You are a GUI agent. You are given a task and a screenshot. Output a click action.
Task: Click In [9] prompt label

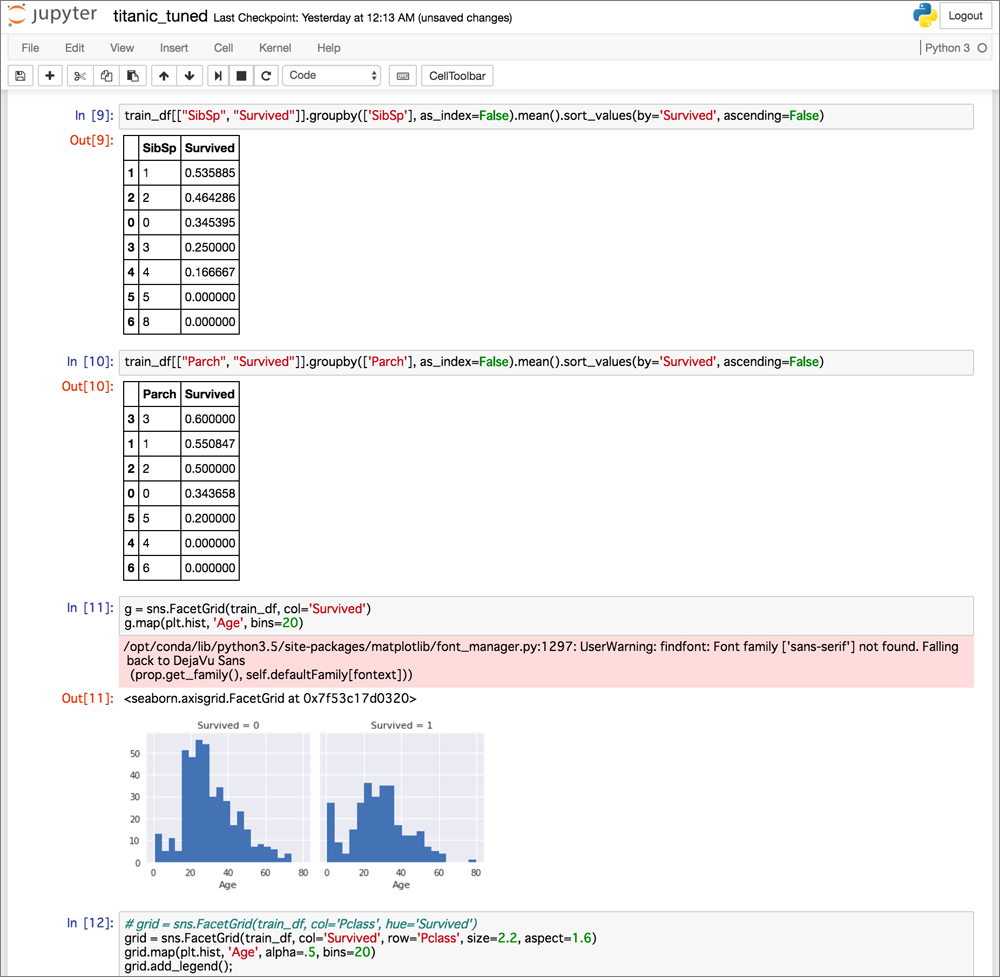(x=94, y=115)
